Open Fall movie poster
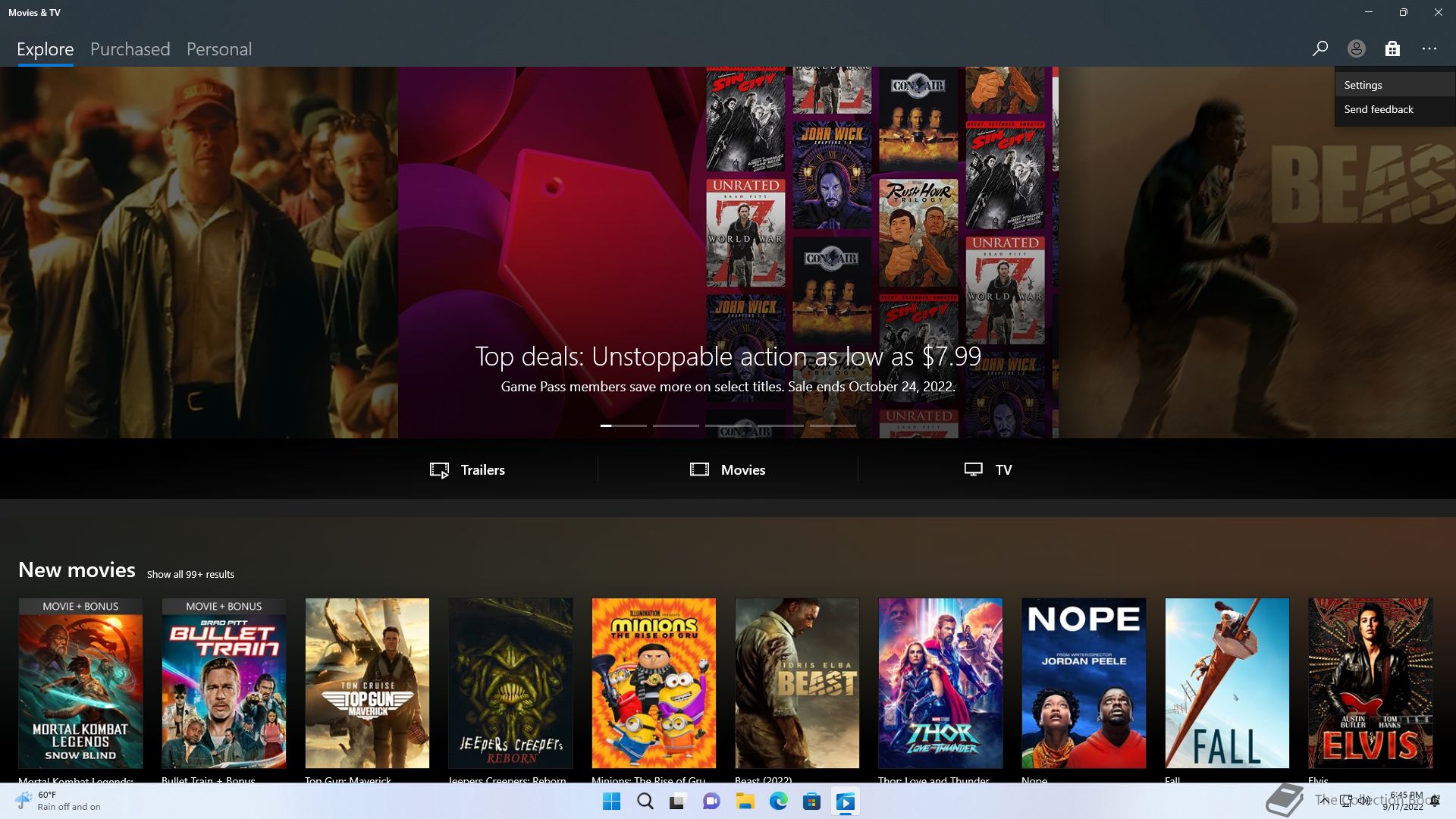Screen dimensions: 1456x819 click(x=1227, y=683)
